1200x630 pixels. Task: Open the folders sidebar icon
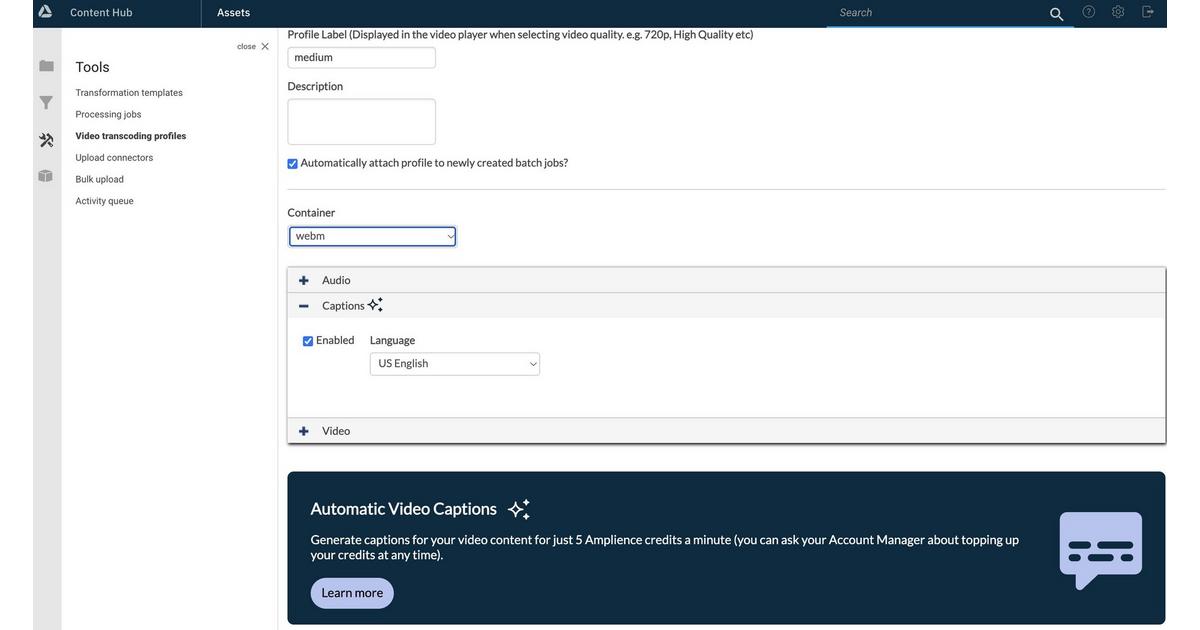click(x=46, y=66)
